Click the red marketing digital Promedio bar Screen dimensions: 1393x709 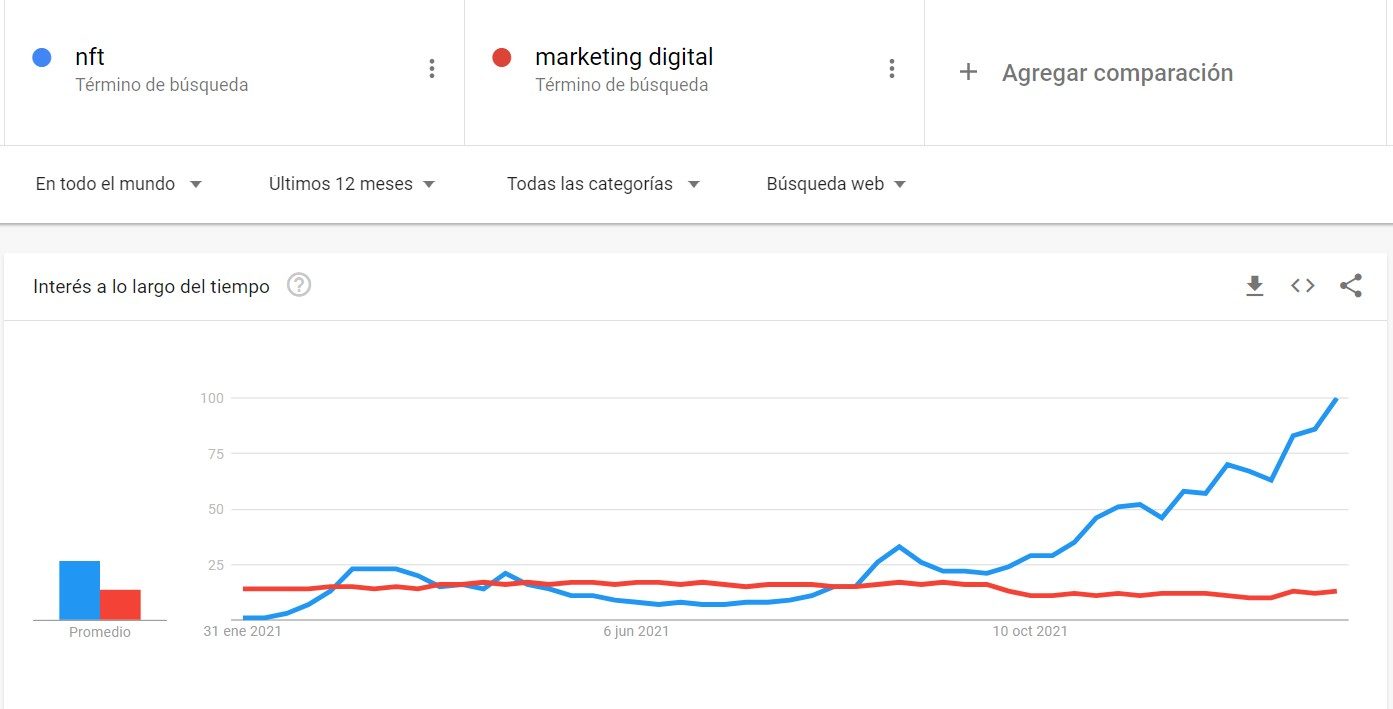(x=120, y=605)
